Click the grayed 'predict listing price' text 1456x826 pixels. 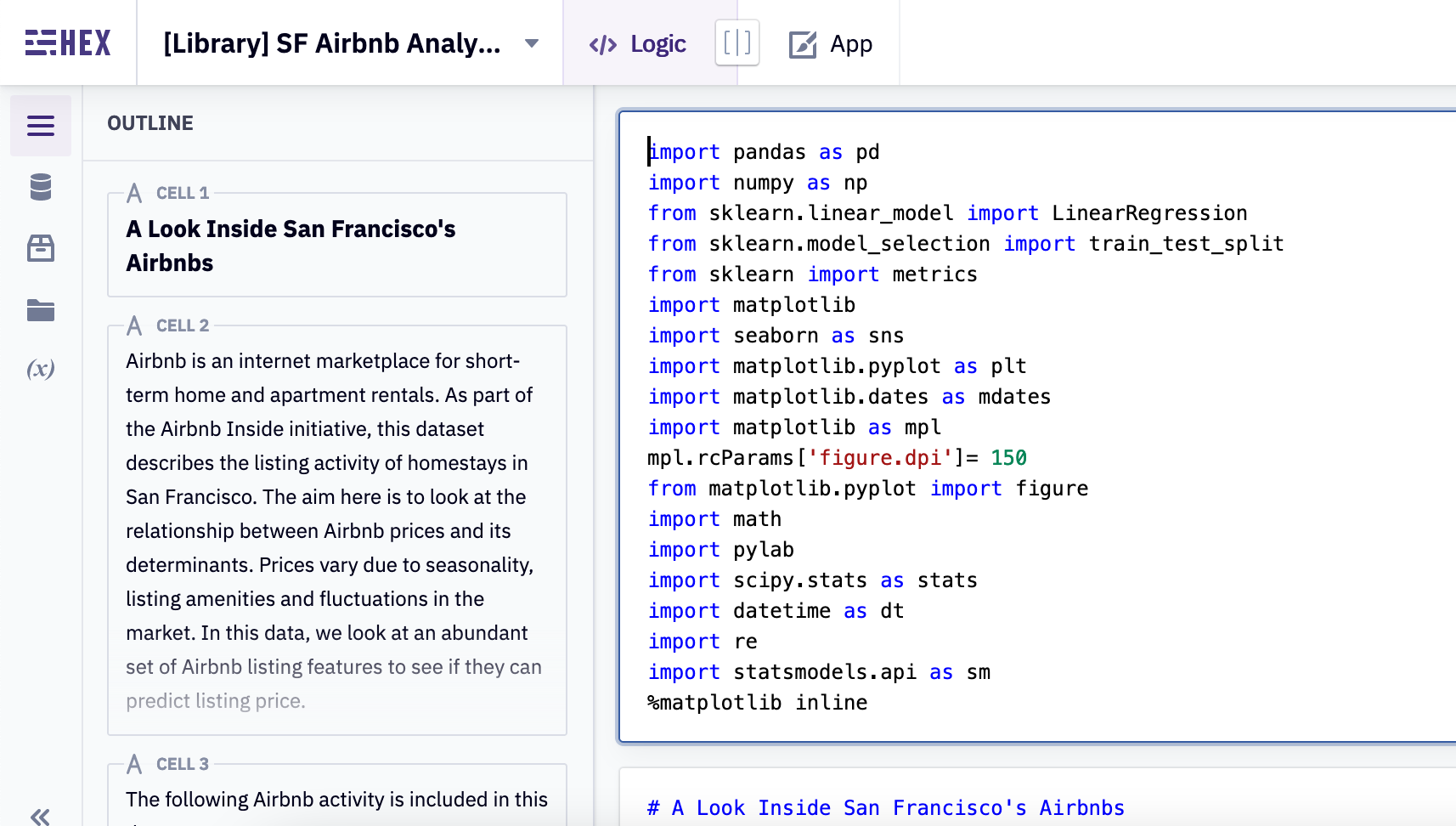click(x=215, y=700)
